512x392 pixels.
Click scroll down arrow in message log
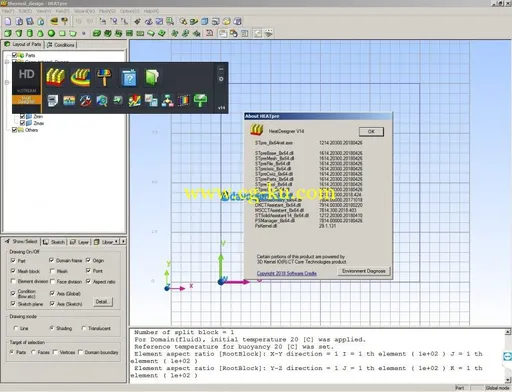(508, 380)
